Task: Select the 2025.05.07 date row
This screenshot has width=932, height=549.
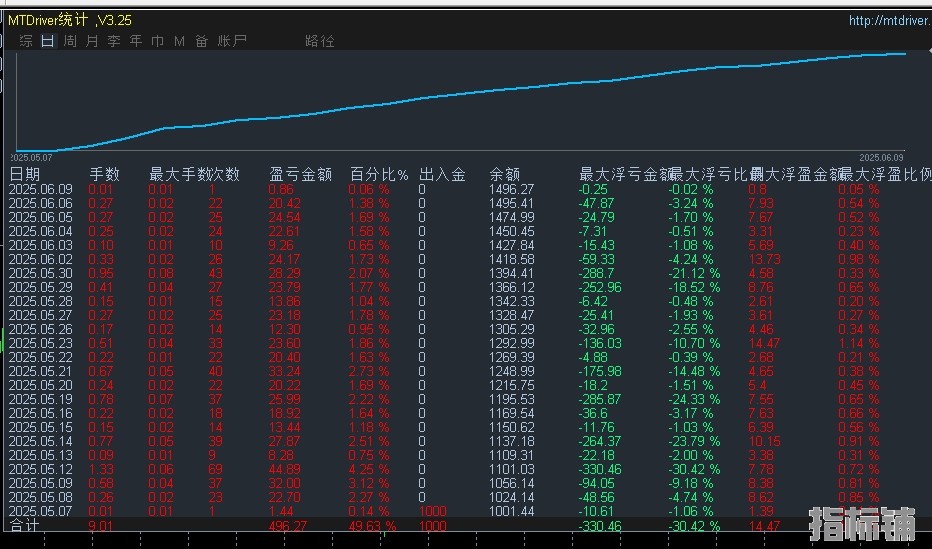Action: pyautogui.click(x=40, y=511)
